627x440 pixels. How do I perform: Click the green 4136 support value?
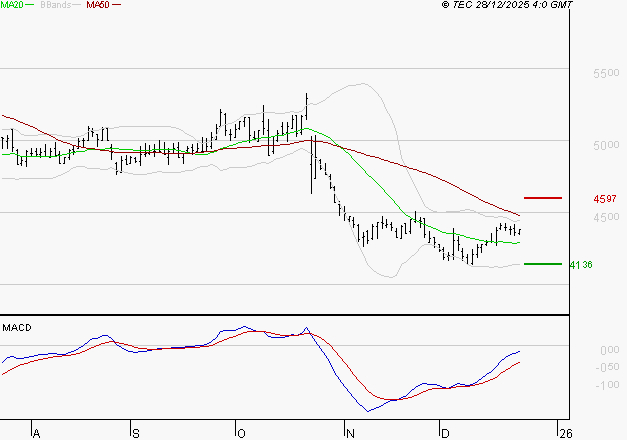581,265
